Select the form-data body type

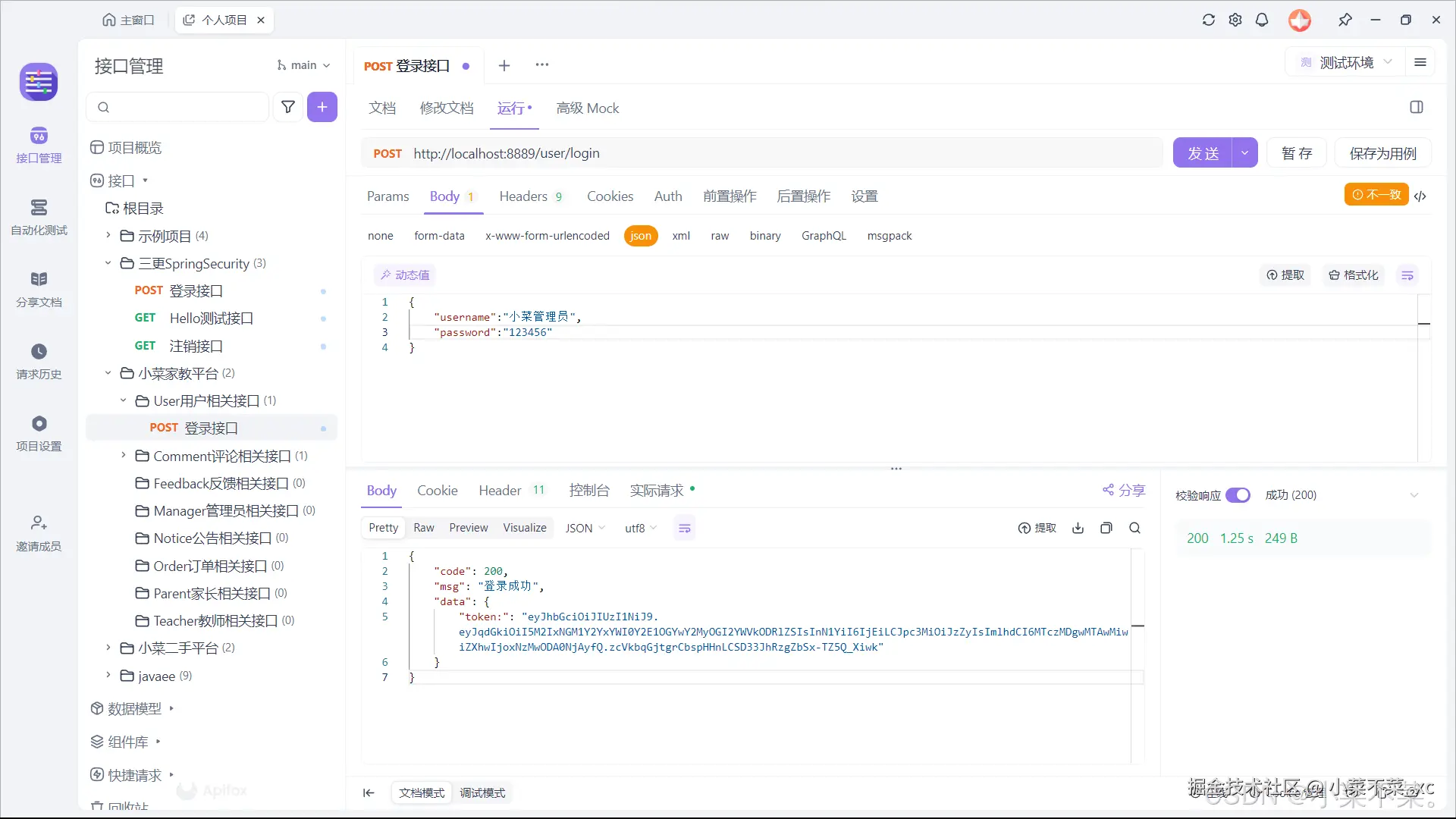tap(439, 236)
